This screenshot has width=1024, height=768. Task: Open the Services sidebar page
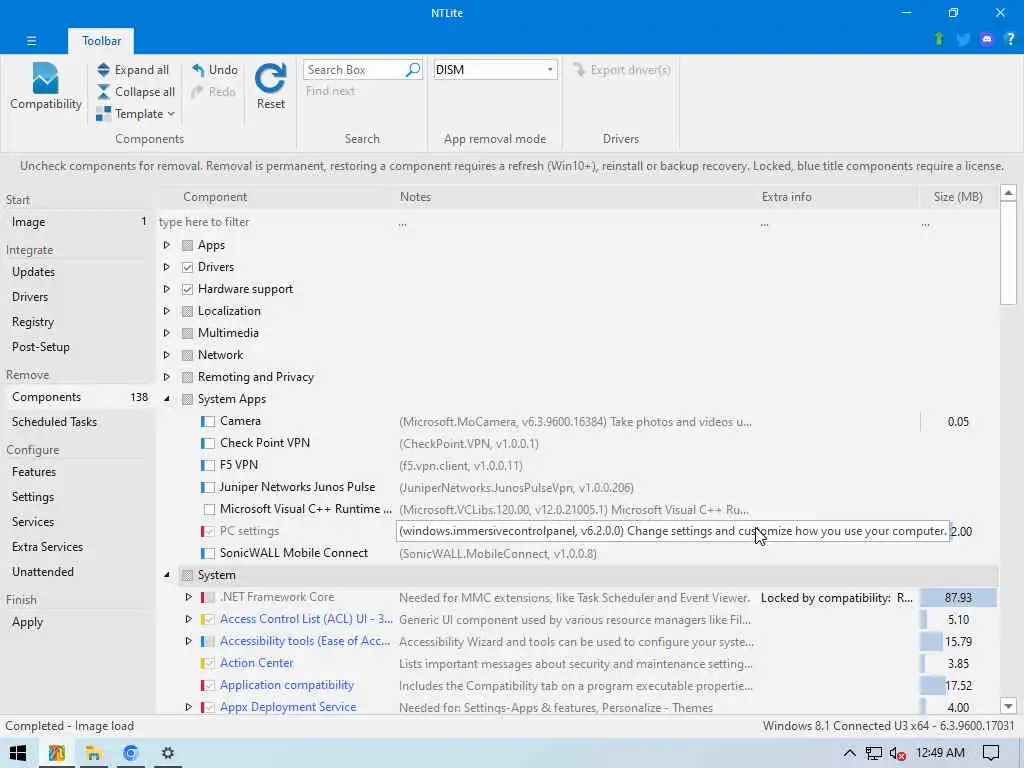coord(33,522)
